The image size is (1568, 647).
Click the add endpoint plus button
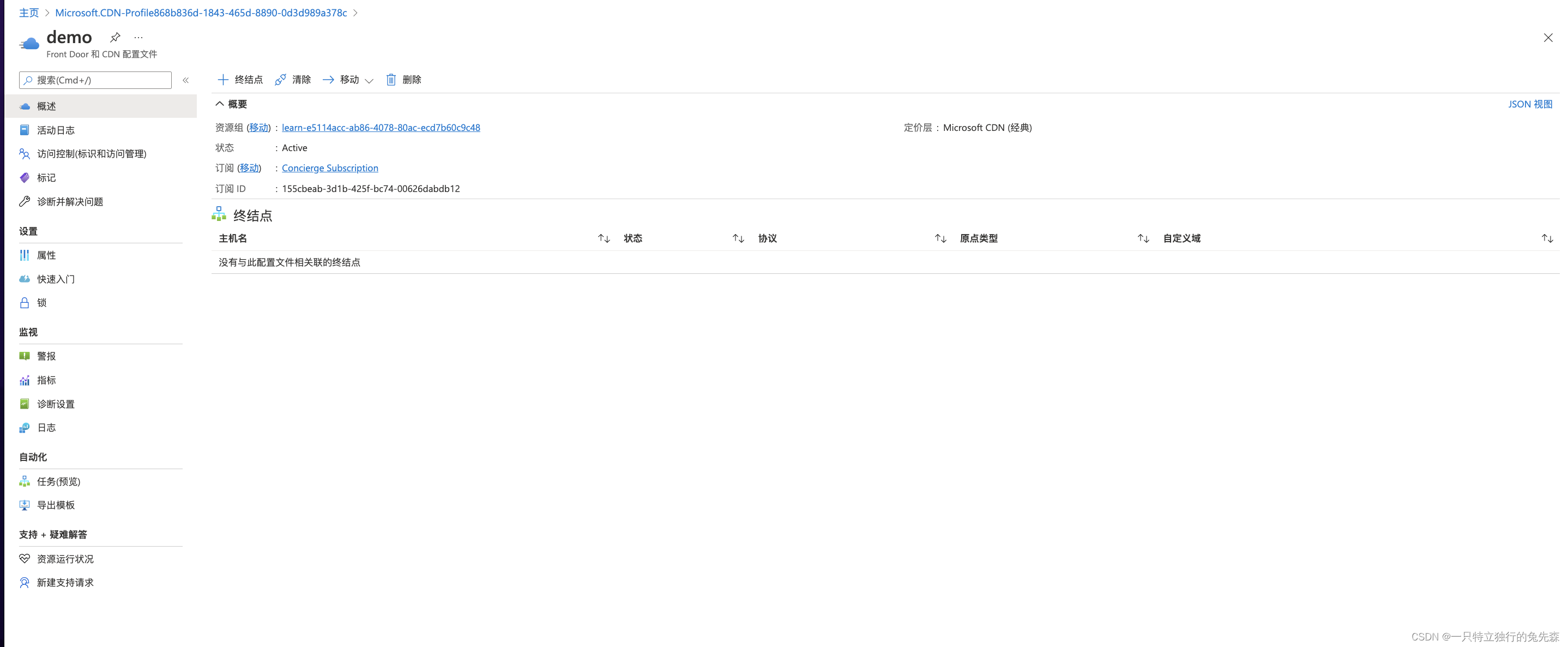224,80
